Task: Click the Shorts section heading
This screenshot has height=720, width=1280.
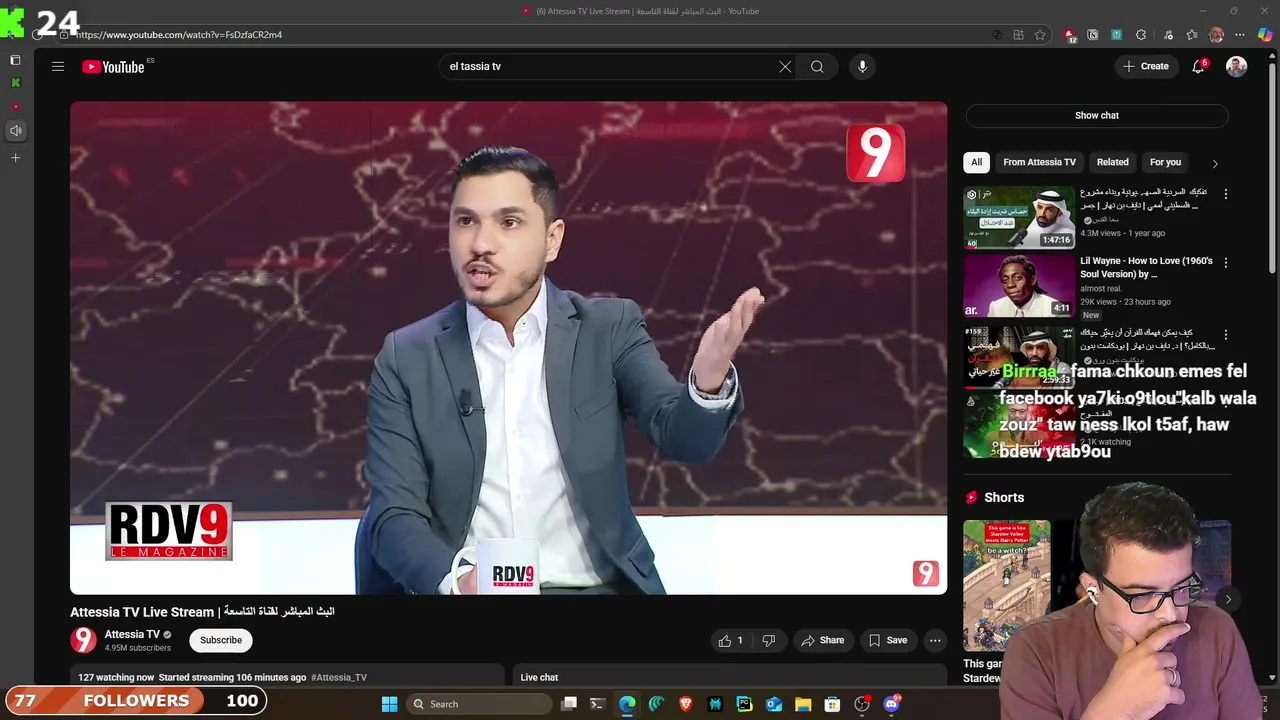Action: (1004, 498)
